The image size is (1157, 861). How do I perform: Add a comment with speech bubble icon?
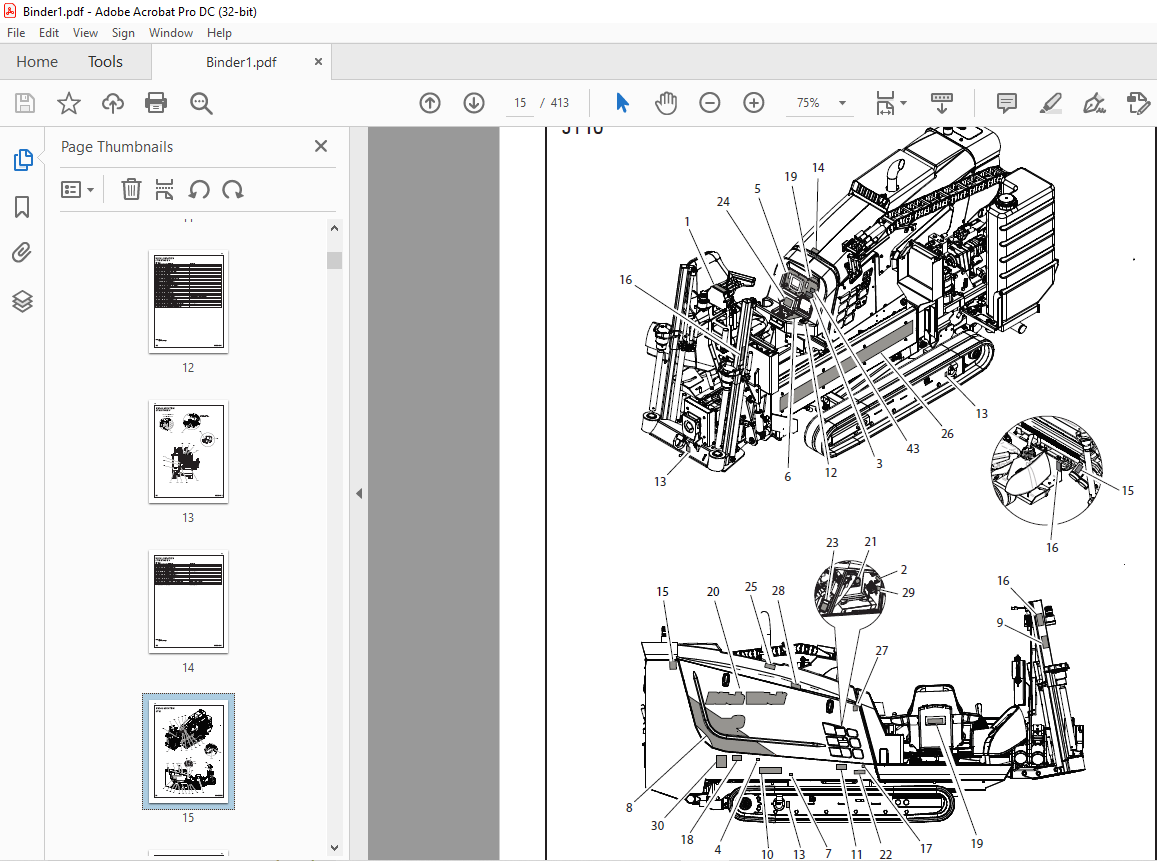coord(1006,103)
